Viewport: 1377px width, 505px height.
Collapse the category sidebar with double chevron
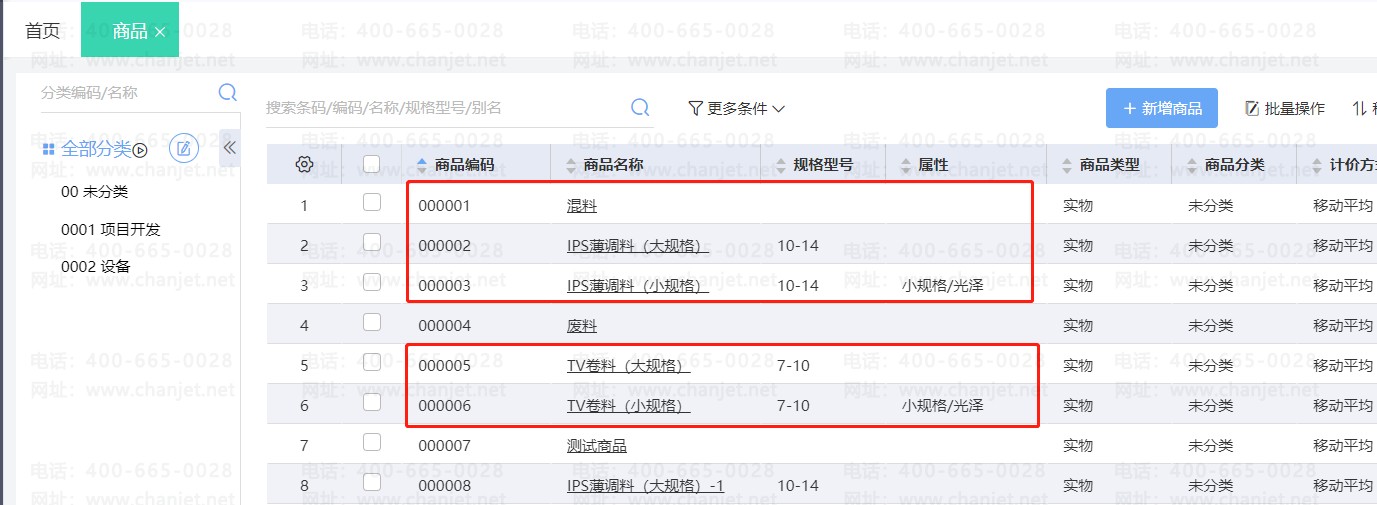coord(229,148)
